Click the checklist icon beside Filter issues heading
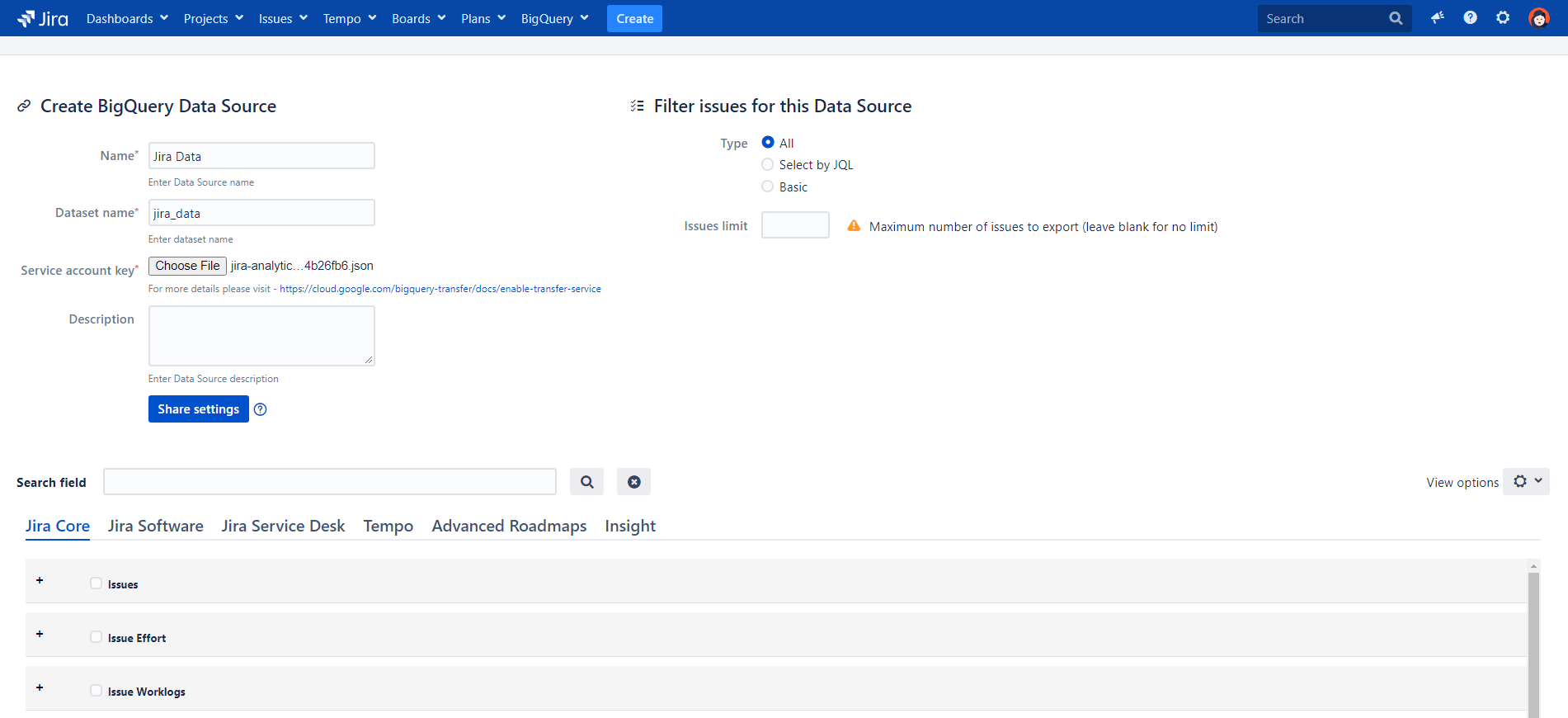This screenshot has height=718, width=1568. pyautogui.click(x=637, y=106)
